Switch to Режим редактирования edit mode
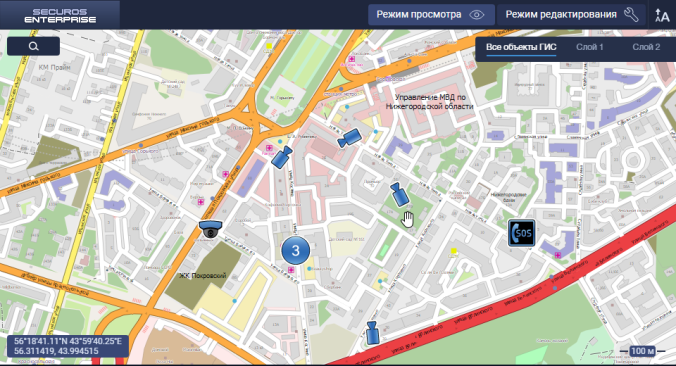This screenshot has height=366, width=676. pos(571,15)
